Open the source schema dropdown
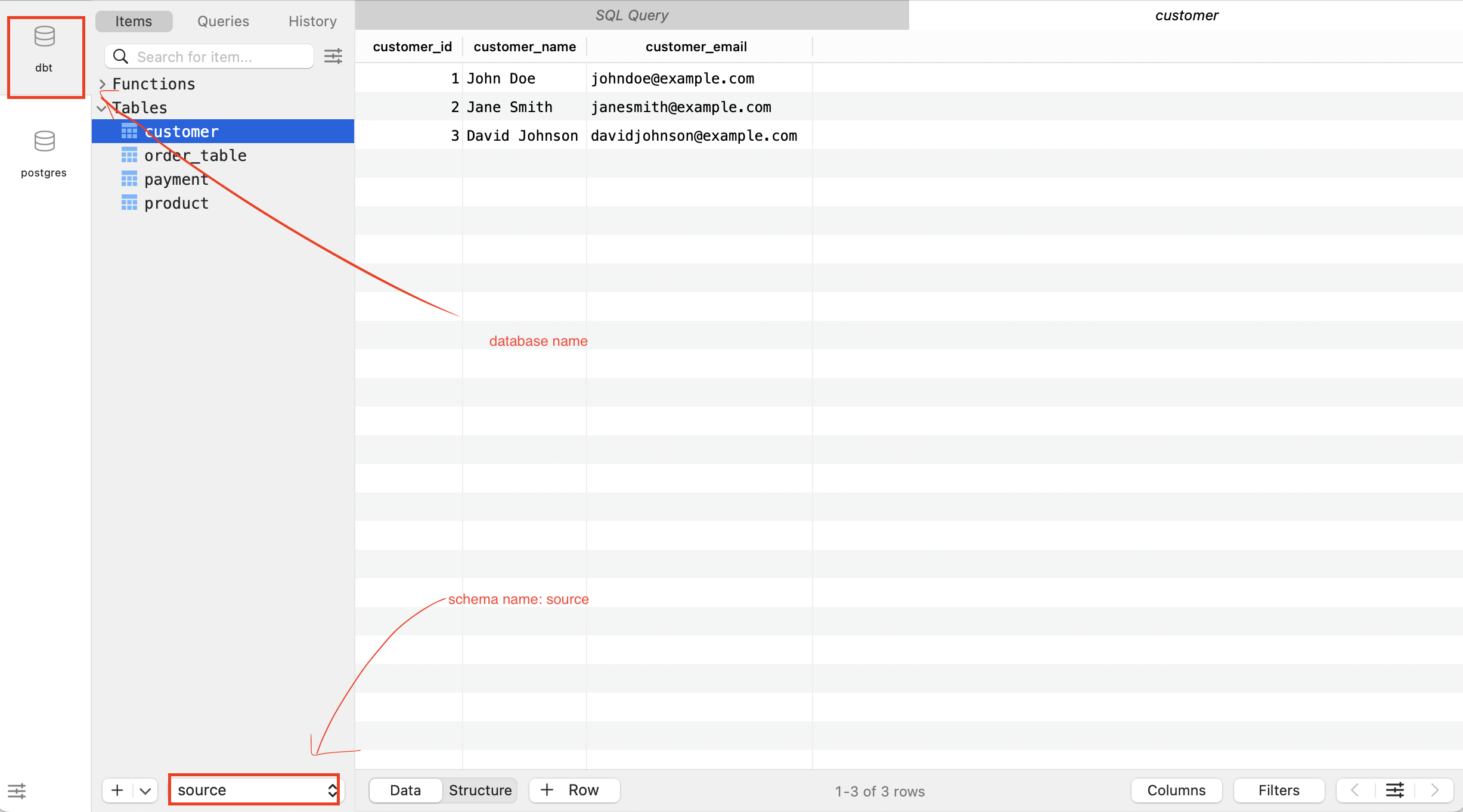Viewport: 1463px width, 812px height. 255,790
